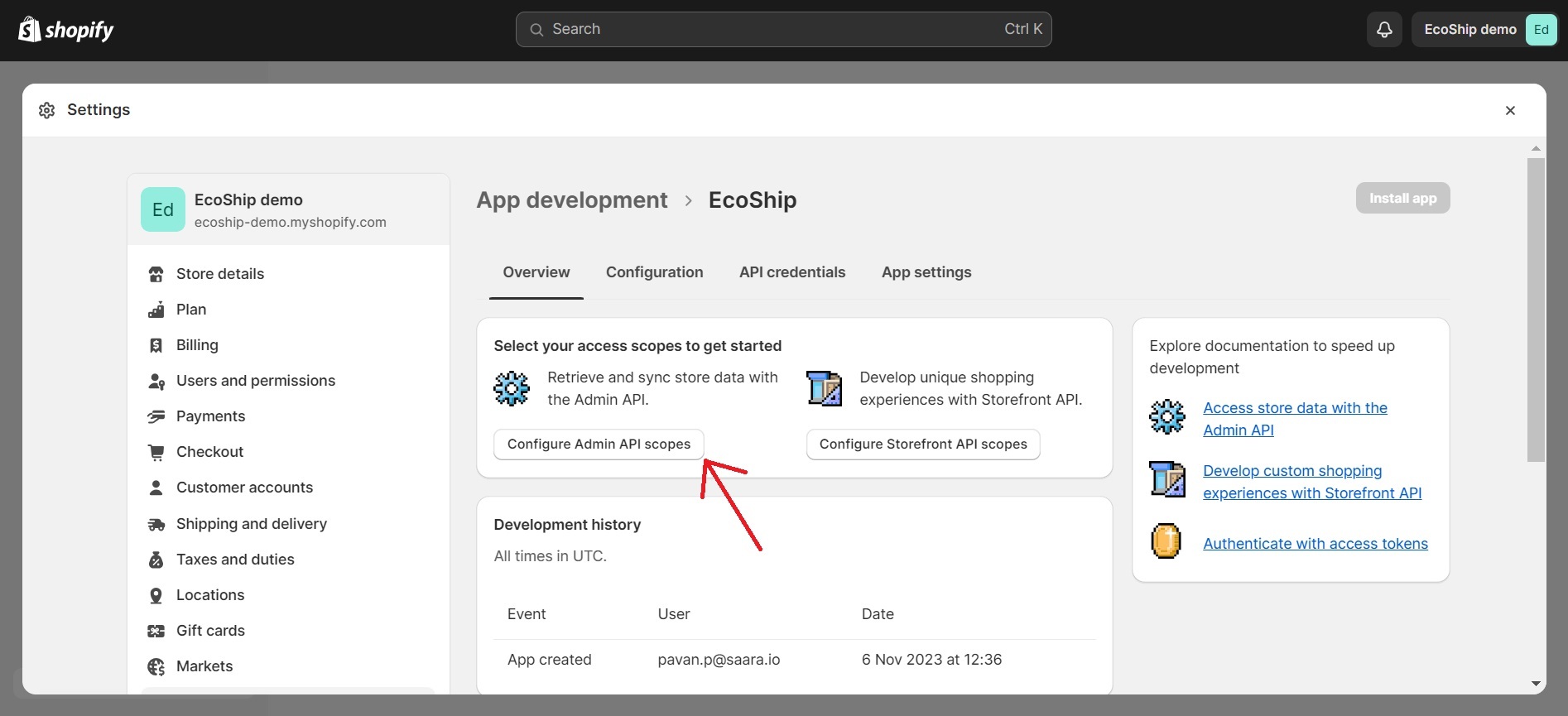Switch to the Configuration tab

click(654, 272)
